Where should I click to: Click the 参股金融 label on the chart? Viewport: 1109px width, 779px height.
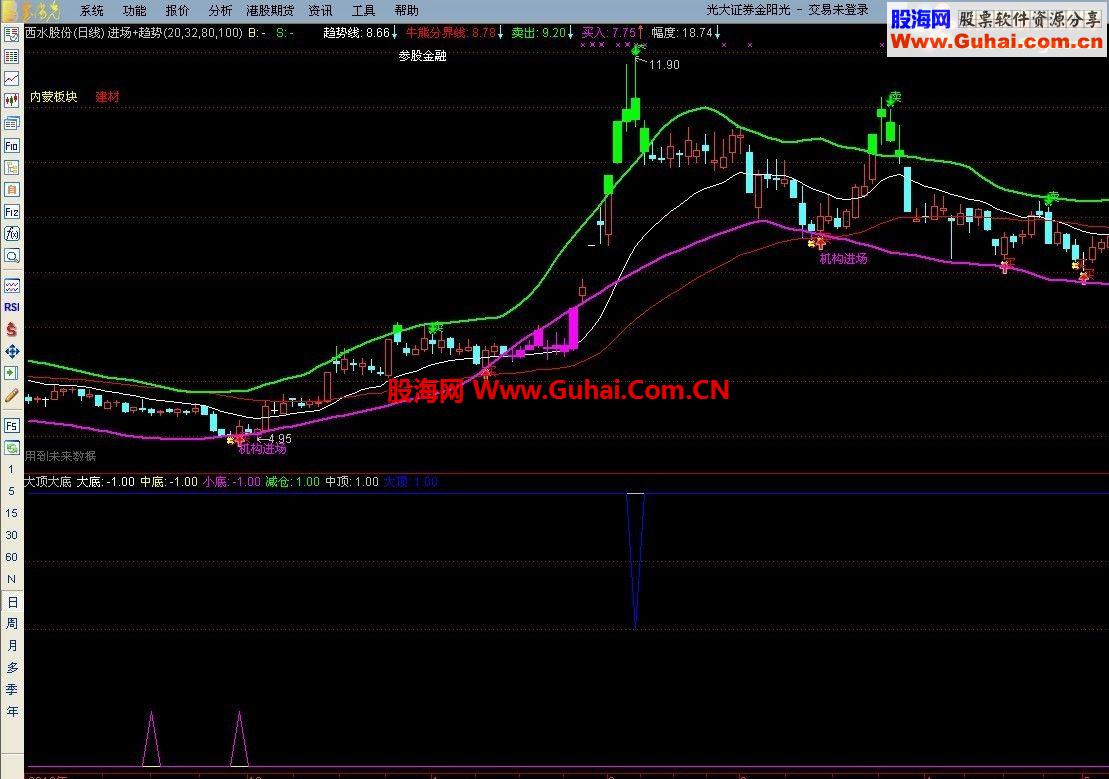422,56
